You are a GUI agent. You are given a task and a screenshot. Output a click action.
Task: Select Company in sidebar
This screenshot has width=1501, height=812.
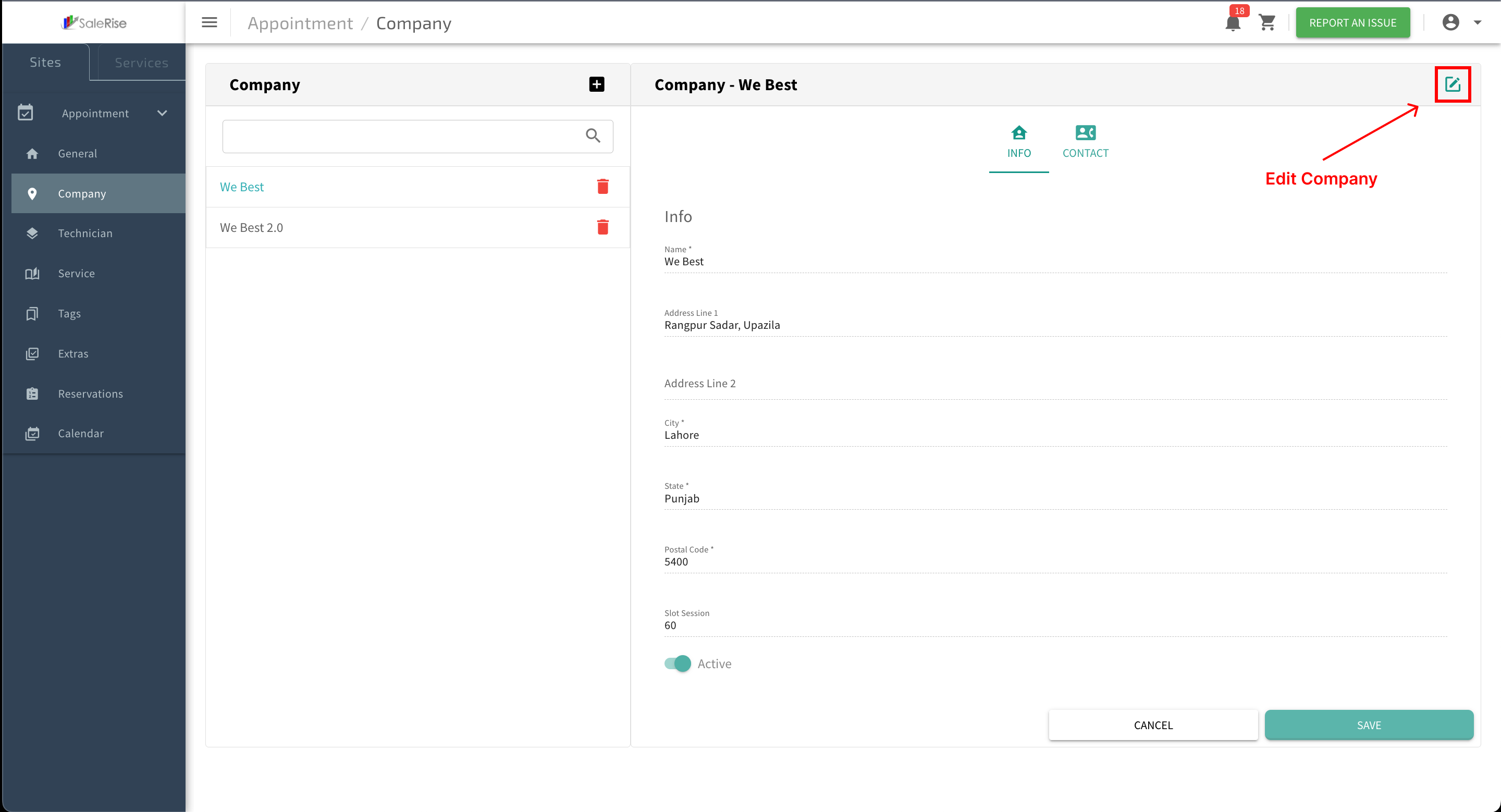pos(98,193)
